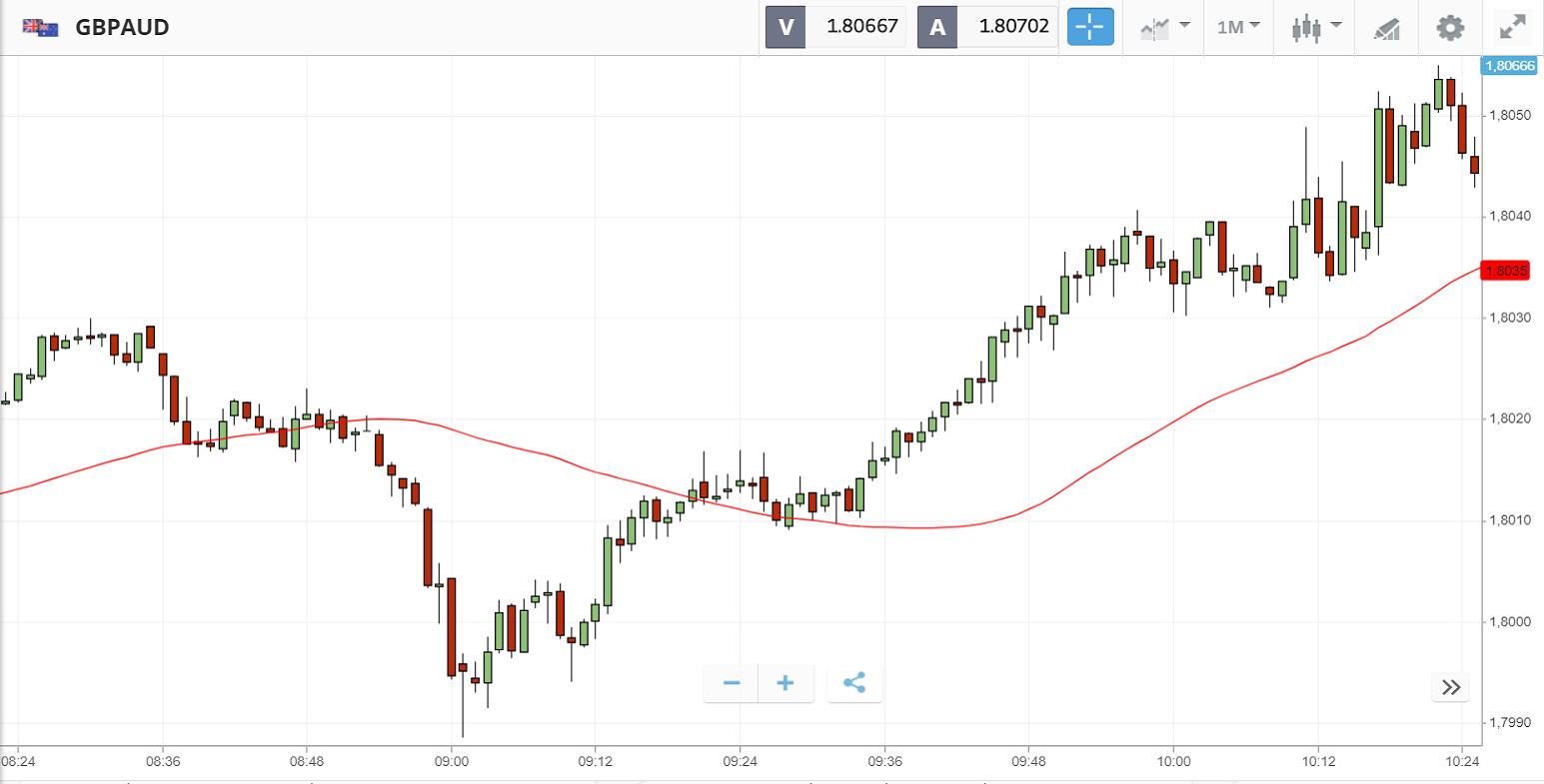This screenshot has height=784, width=1544.
Task: Share the chart via share icon
Action: click(x=854, y=683)
